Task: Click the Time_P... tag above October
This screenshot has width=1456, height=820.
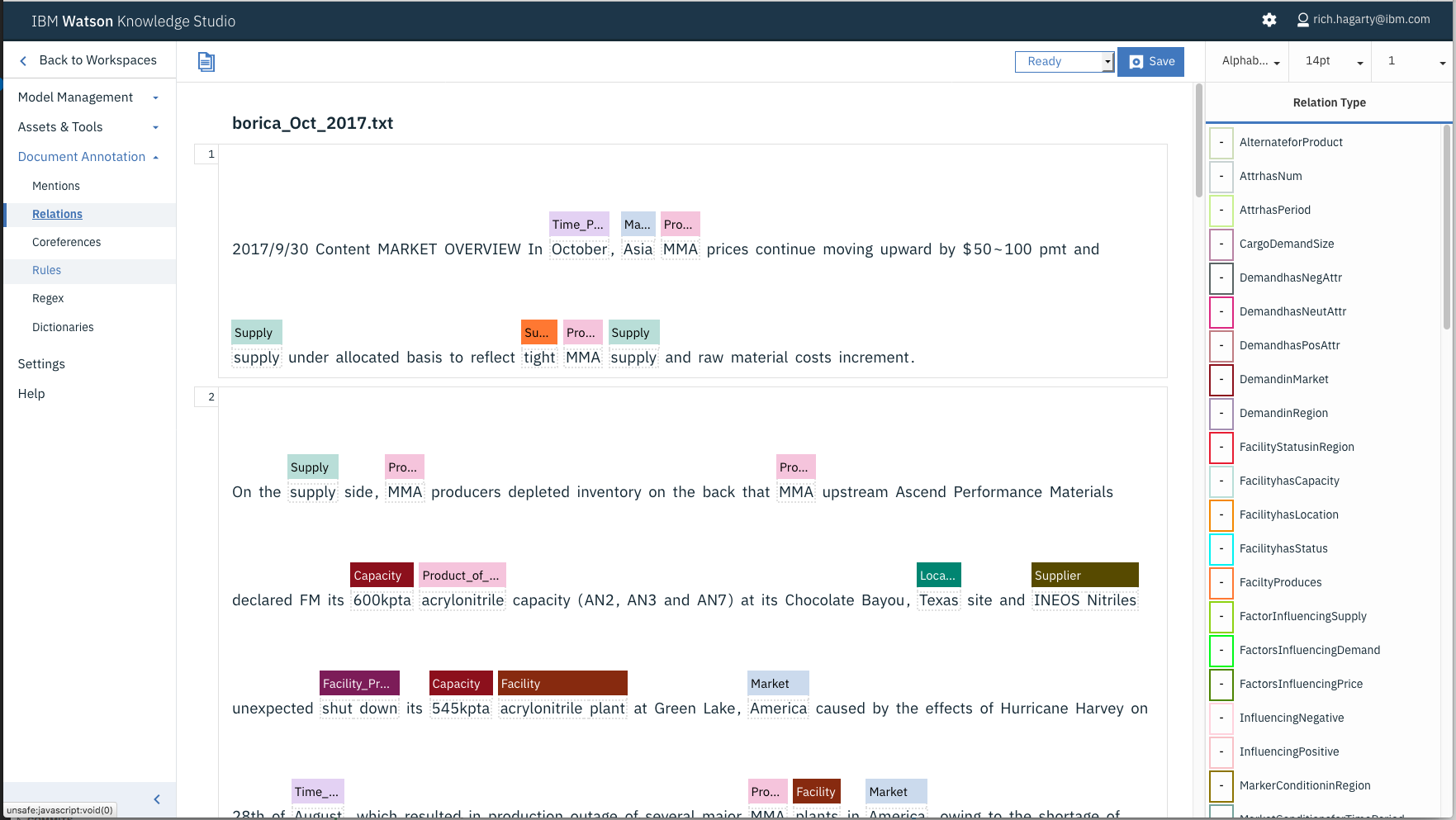Action: (579, 225)
